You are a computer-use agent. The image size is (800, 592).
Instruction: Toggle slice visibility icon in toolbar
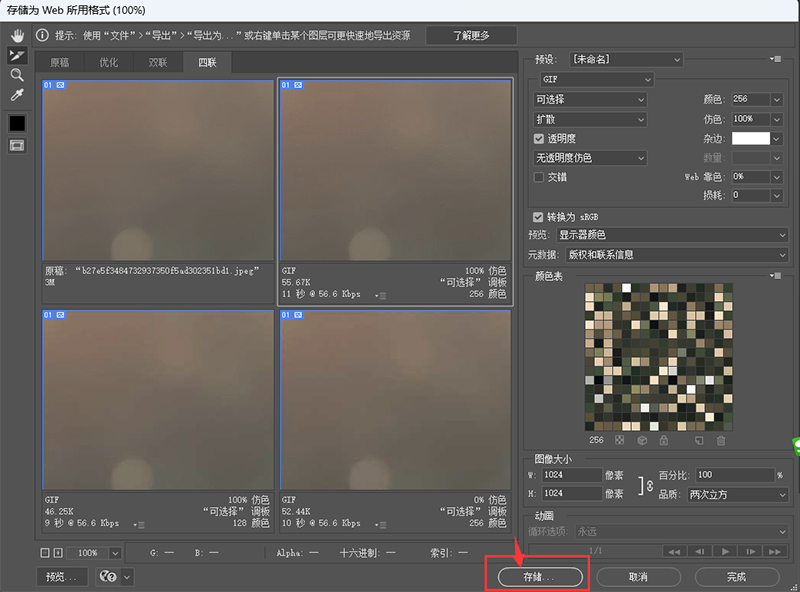pos(17,146)
